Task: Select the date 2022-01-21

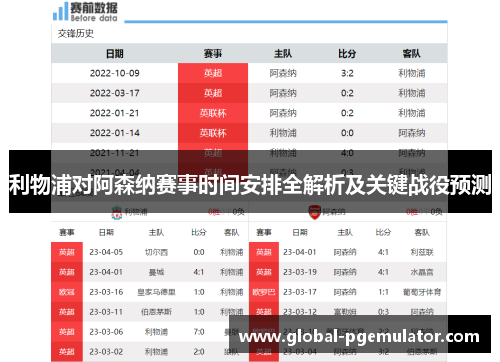Action: tap(115, 113)
